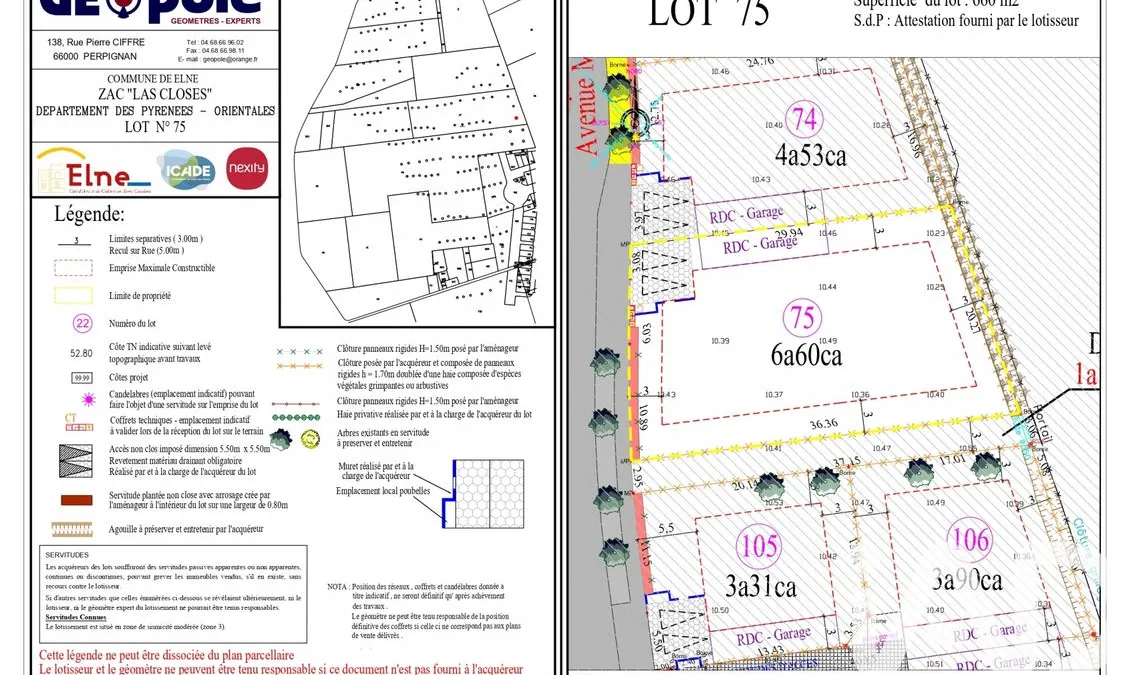Click the "LOT N° 75" title text
1131x675 pixels.
point(155,127)
